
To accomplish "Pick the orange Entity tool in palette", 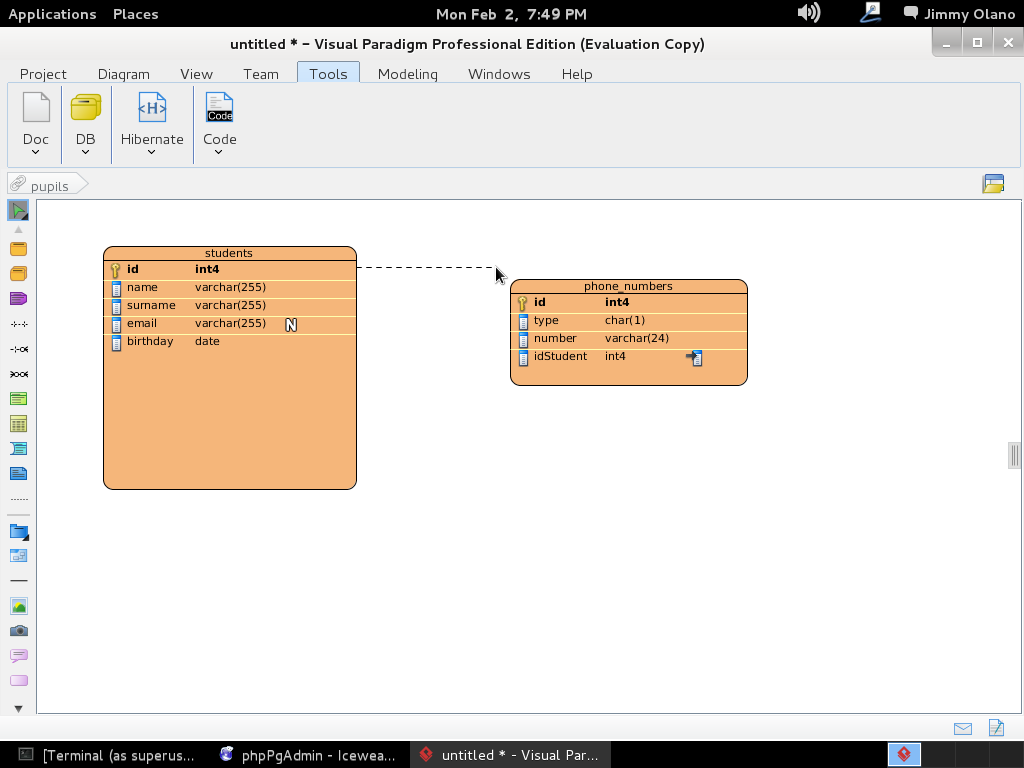I will (18, 249).
